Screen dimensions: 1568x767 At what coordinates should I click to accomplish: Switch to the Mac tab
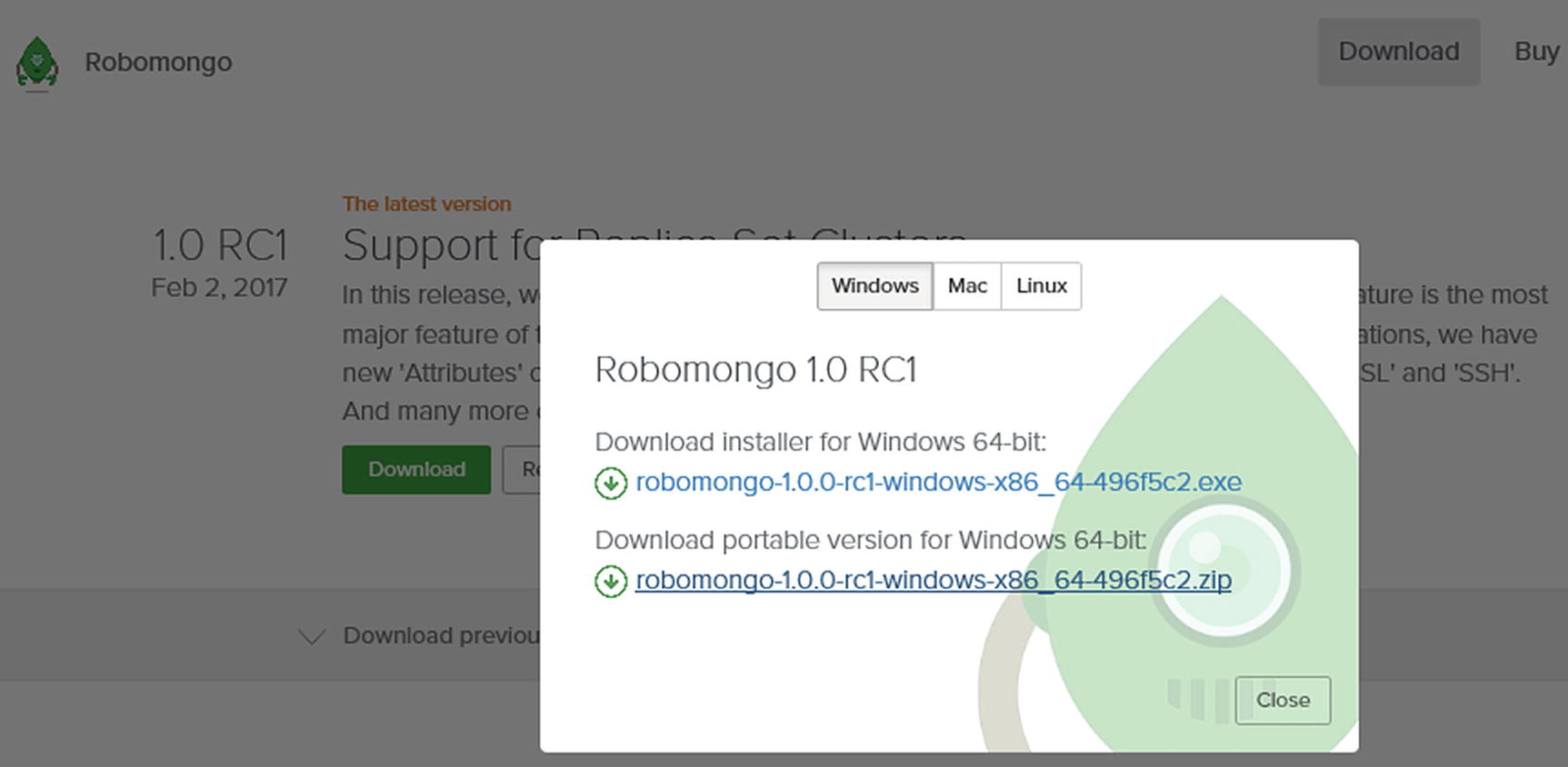click(x=967, y=286)
